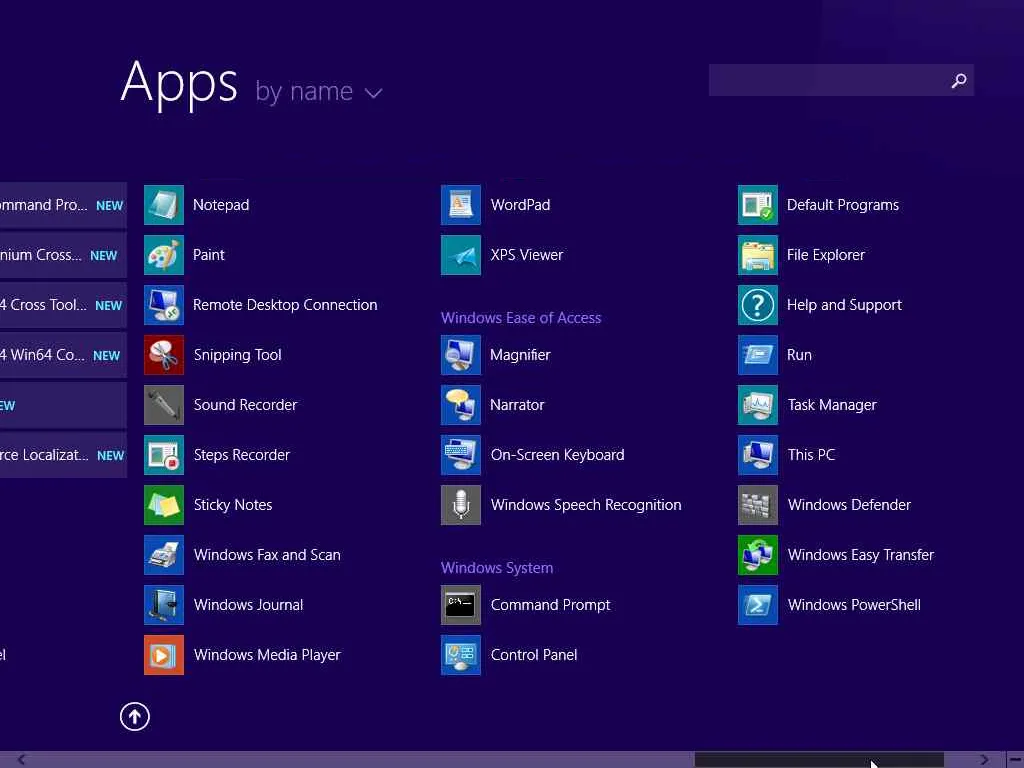The width and height of the screenshot is (1024, 768).
Task: Open Windows Media Player icon
Action: [x=163, y=655]
